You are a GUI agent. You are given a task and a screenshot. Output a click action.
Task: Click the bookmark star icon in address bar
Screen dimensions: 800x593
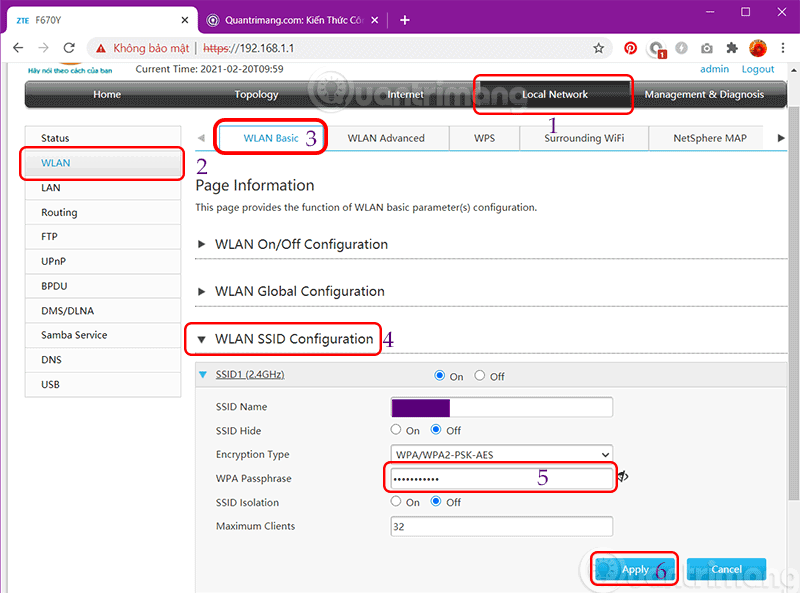(x=598, y=47)
